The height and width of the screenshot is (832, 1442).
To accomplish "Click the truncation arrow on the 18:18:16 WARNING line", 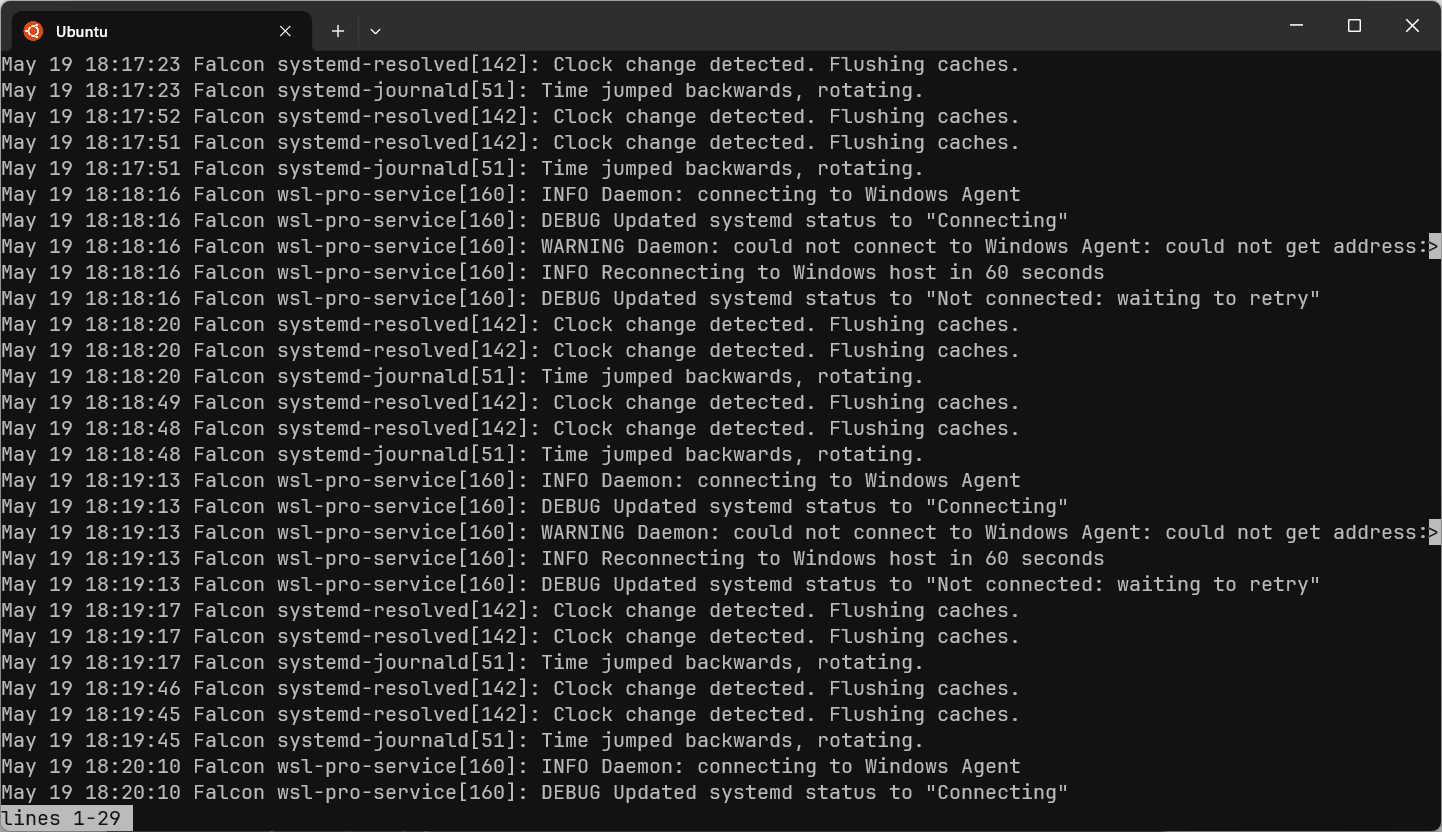I will click(x=1434, y=246).
